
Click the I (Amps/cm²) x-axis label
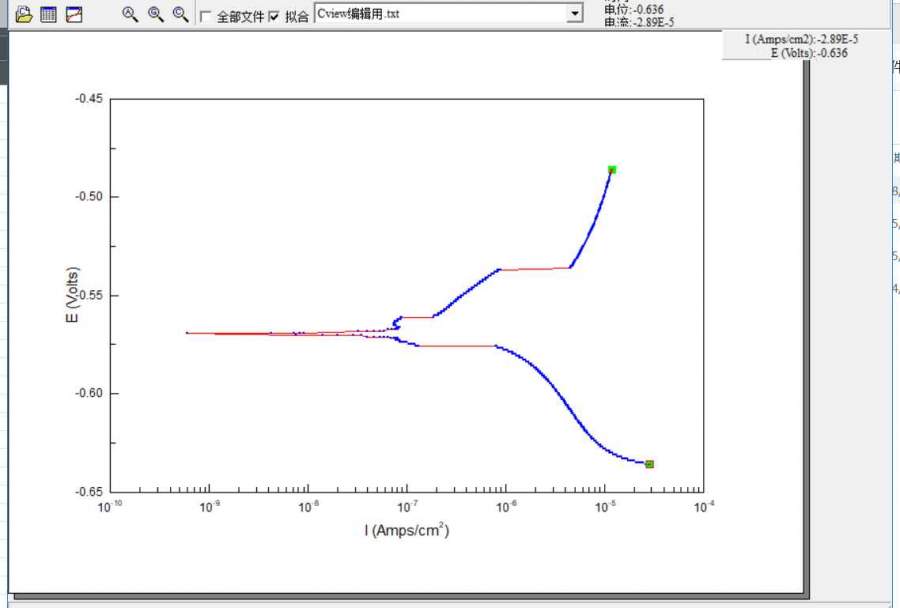point(406,529)
